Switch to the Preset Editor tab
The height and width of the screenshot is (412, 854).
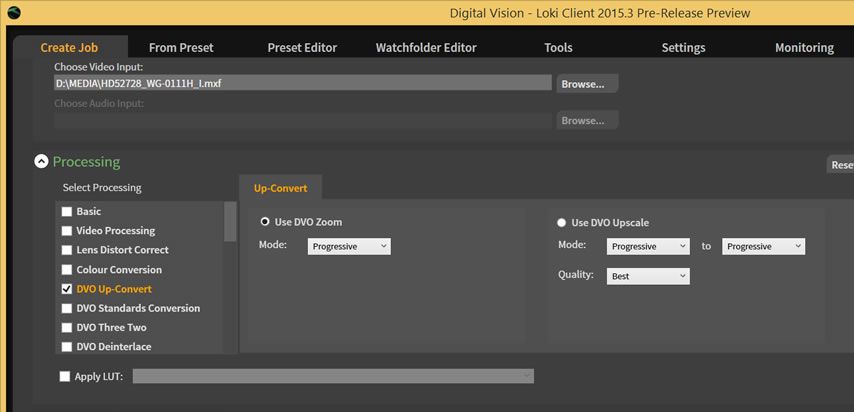302,47
